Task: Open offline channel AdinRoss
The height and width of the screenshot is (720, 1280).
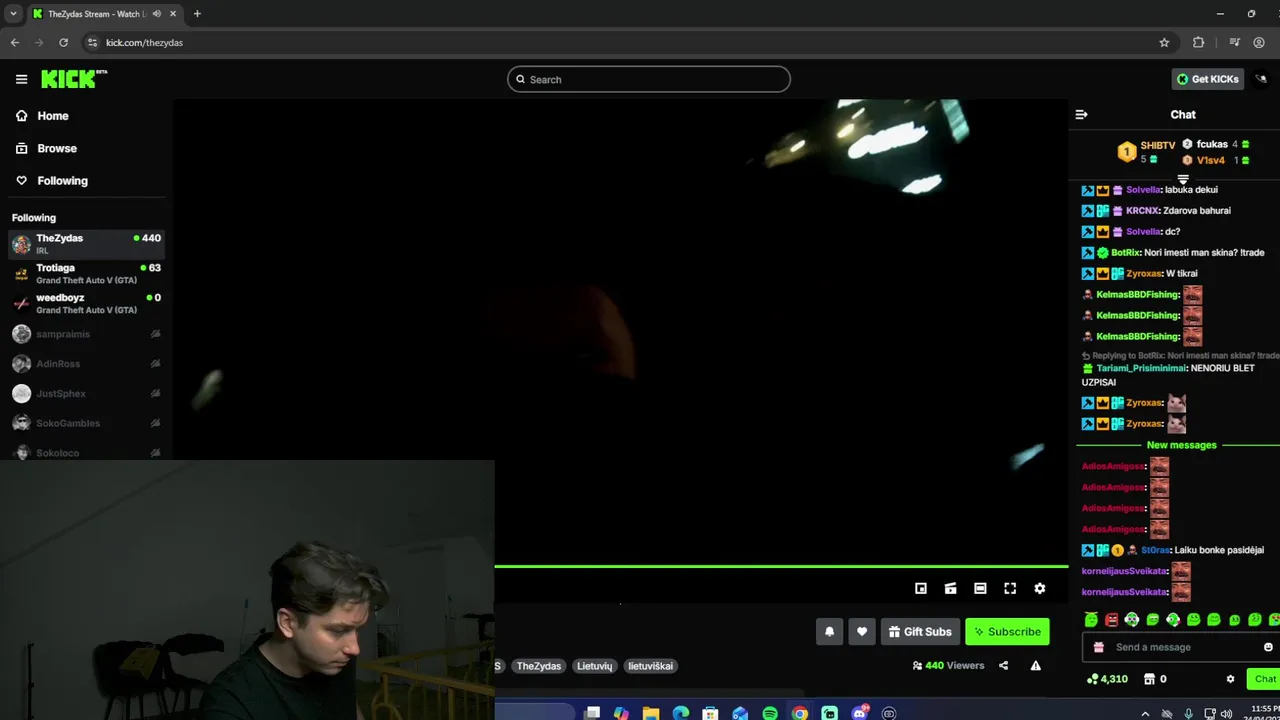Action: click(x=87, y=364)
